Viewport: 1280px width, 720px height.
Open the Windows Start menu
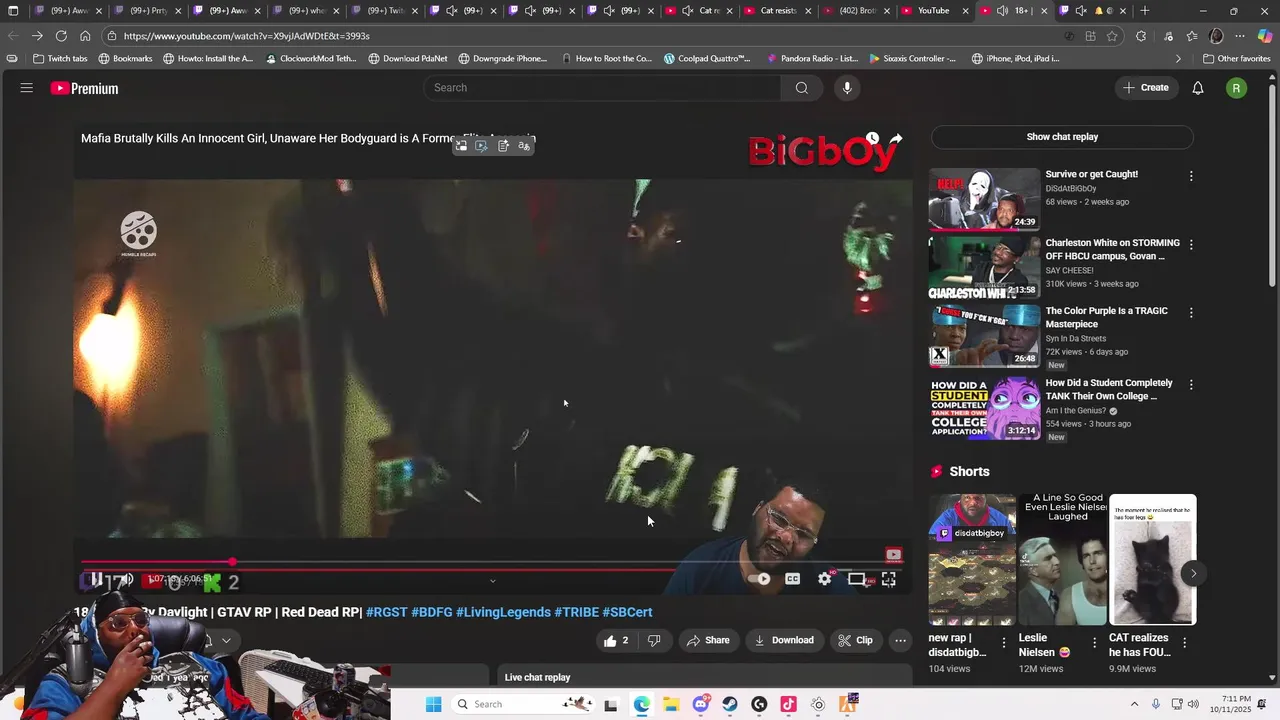[433, 704]
